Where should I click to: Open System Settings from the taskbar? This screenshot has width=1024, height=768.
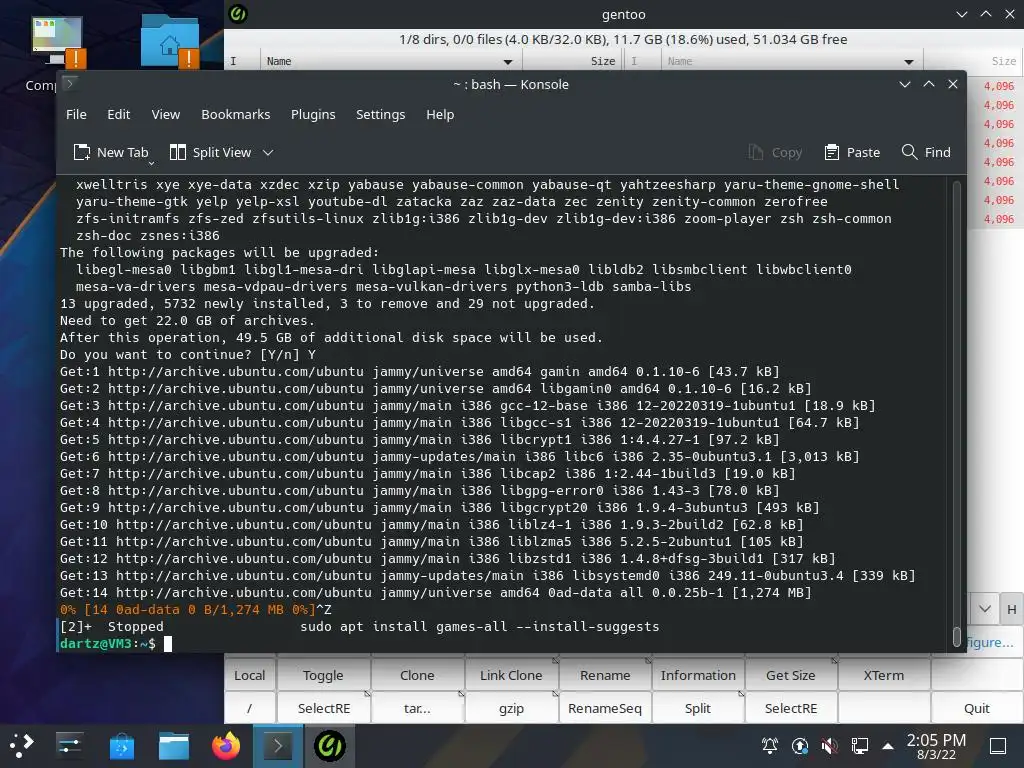(x=69, y=746)
